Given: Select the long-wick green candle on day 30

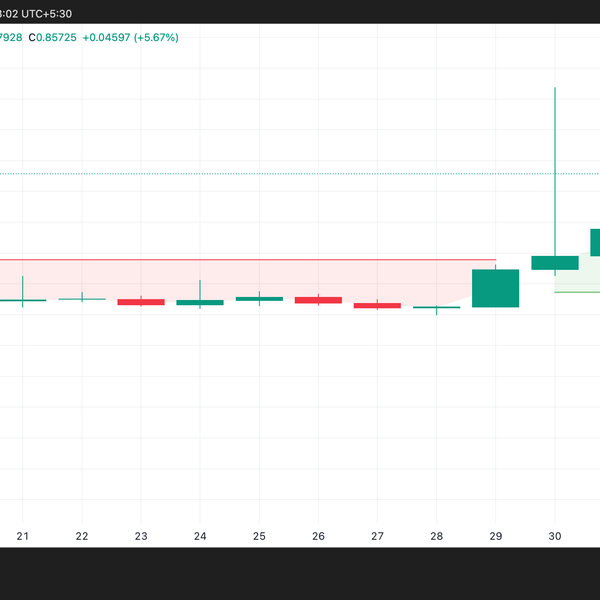Looking at the screenshot, I should point(555,263).
